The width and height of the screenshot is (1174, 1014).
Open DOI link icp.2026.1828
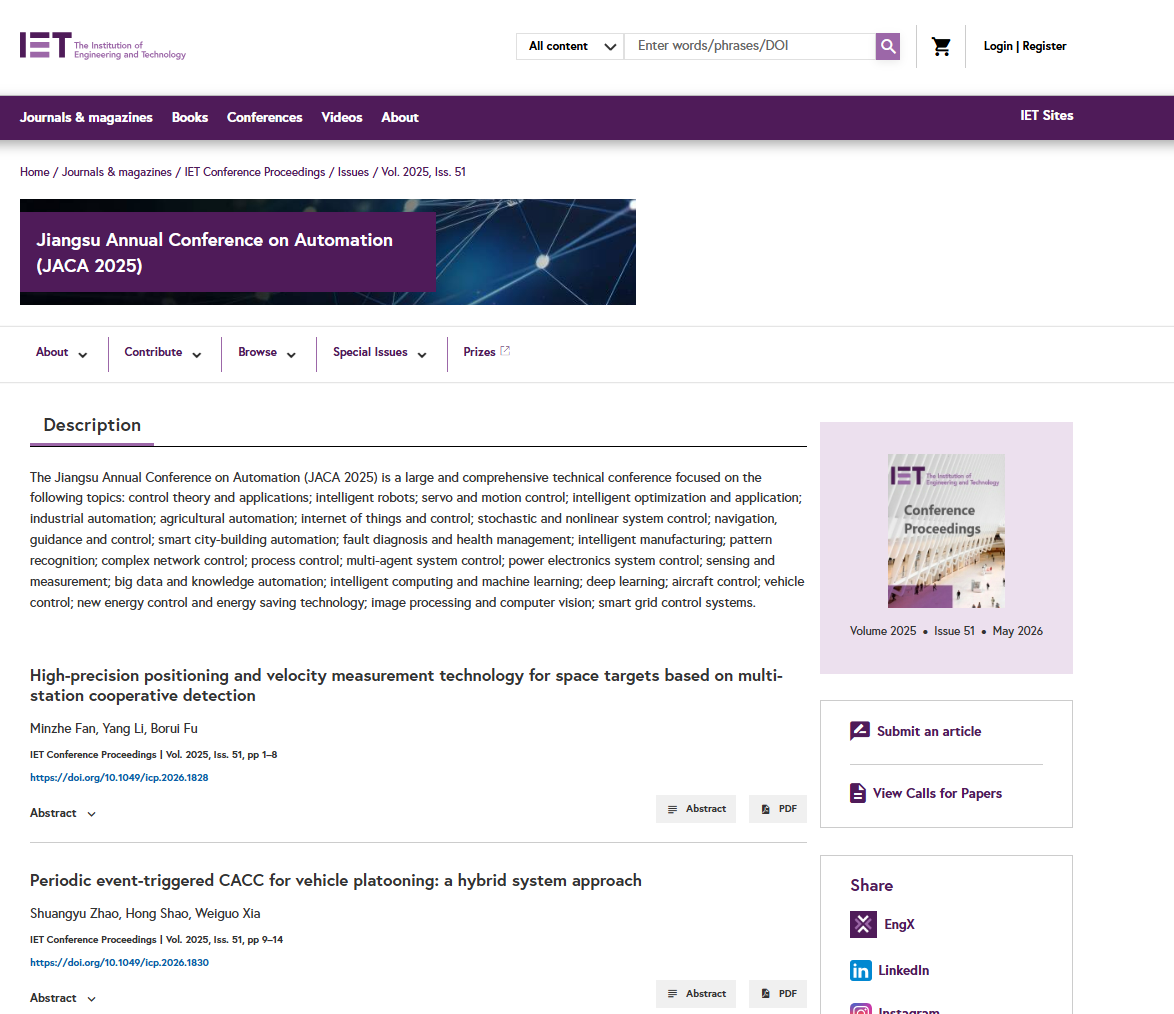(x=119, y=777)
